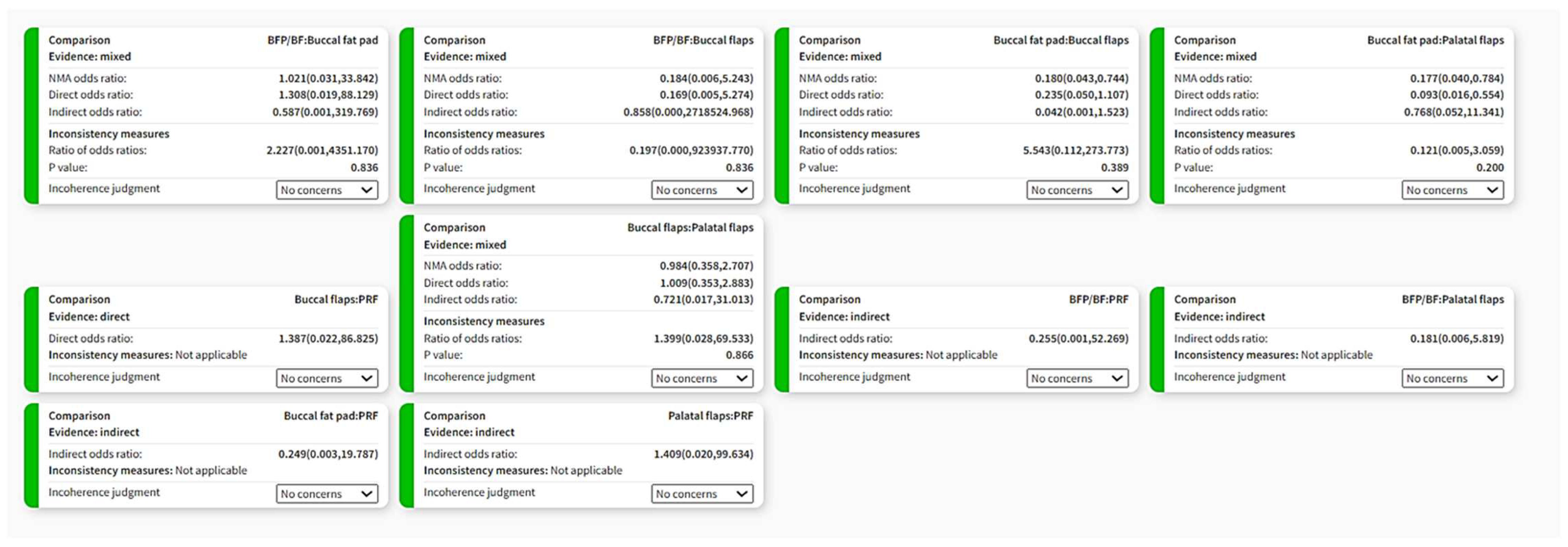Image resolution: width=1568 pixels, height=547 pixels.
Task: Open incoherence judgment dropdown for BFP/BF:Buccal flaps
Action: [702, 190]
